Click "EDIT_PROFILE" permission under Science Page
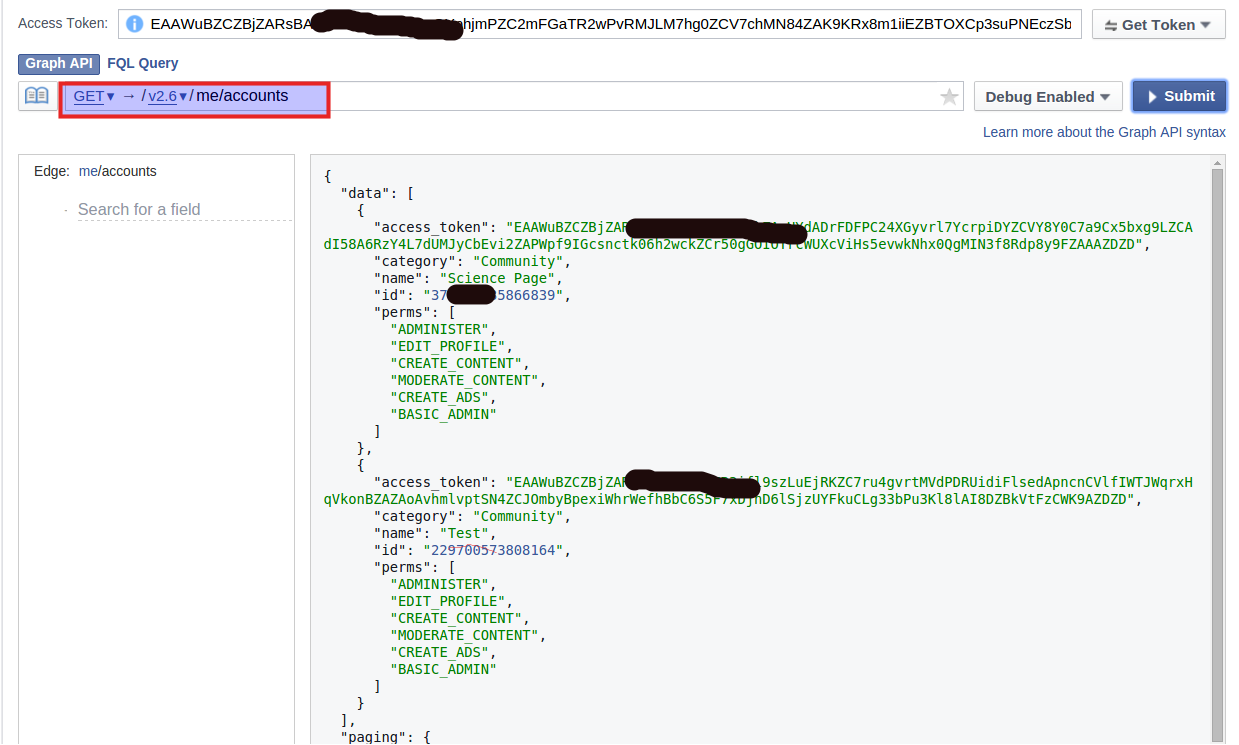The height and width of the screenshot is (745, 1239). pyautogui.click(x=449, y=346)
